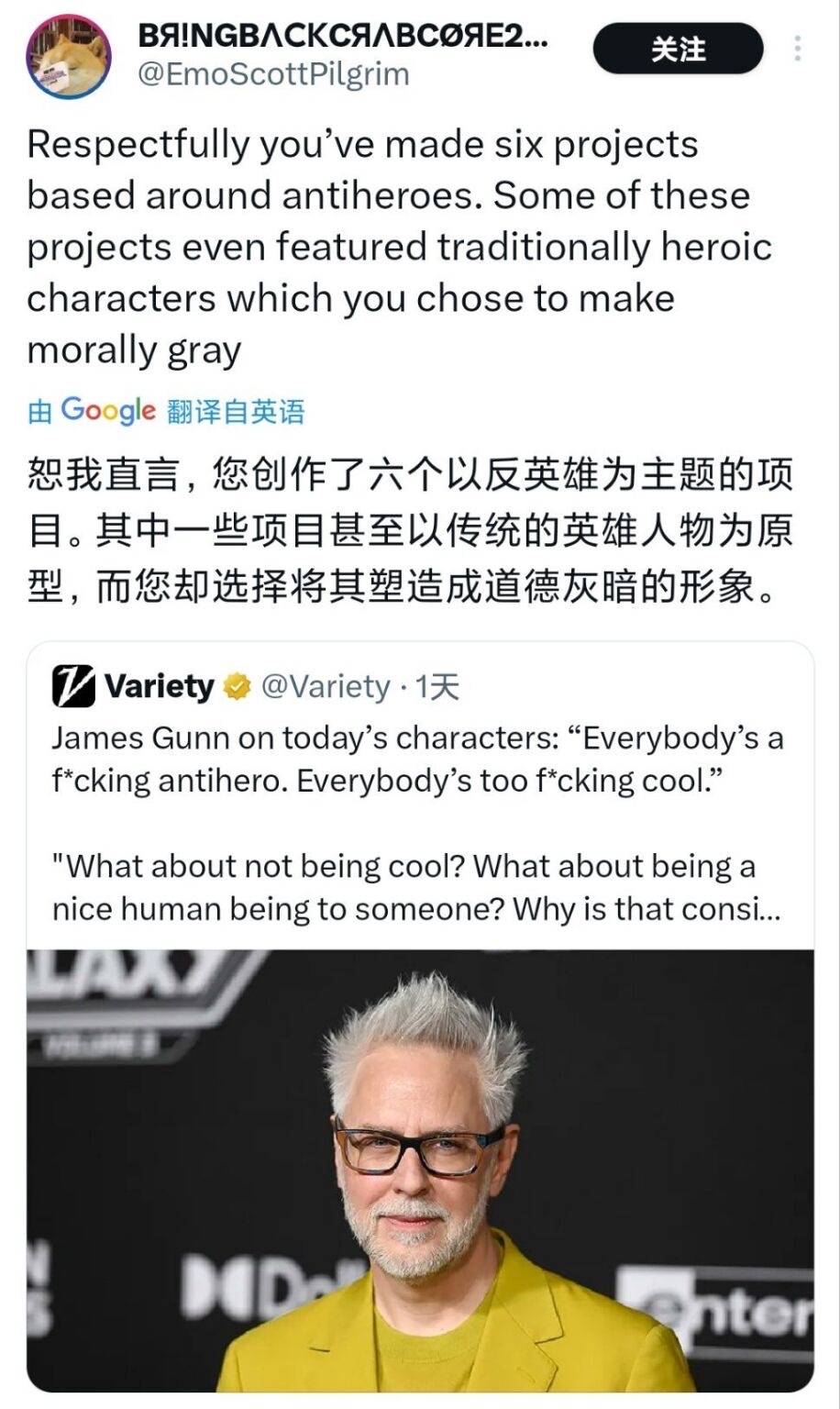Click the 由 label before Google
Viewport: 840px width, 1409px height.
(x=40, y=411)
